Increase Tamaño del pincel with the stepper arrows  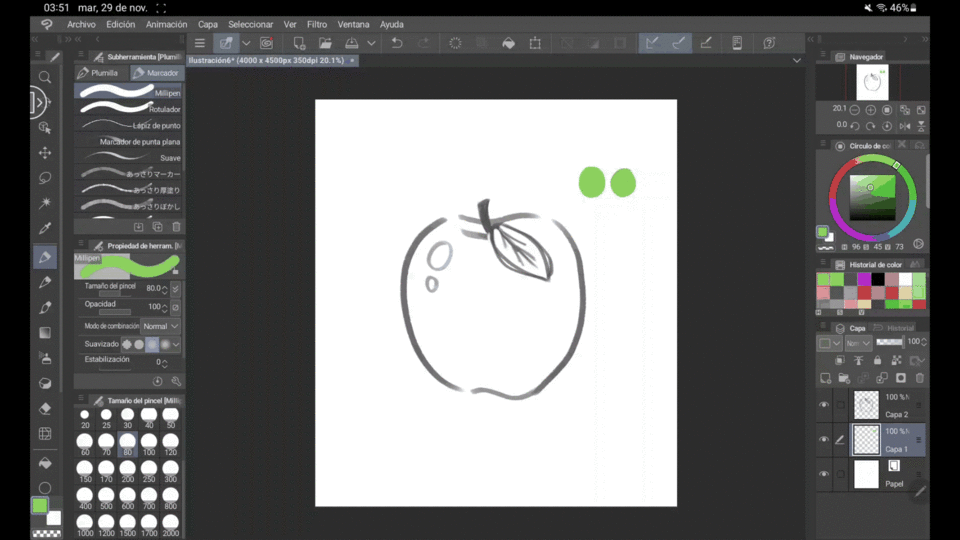click(x=164, y=288)
